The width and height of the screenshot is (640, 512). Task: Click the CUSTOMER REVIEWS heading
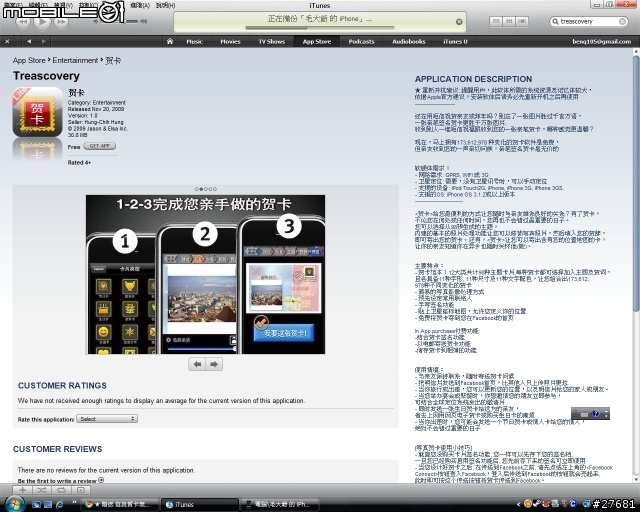(x=58, y=449)
